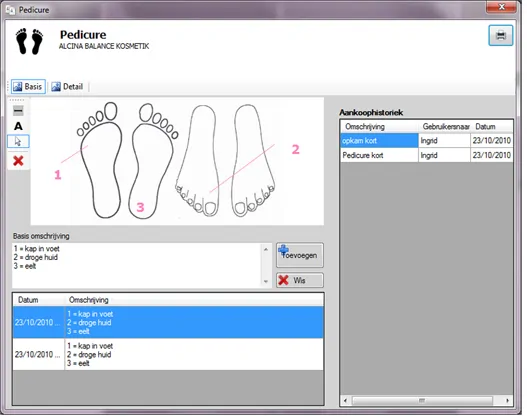Screen dimensions: 527x417
Task: Click the Toevoegen button
Action: click(x=300, y=255)
